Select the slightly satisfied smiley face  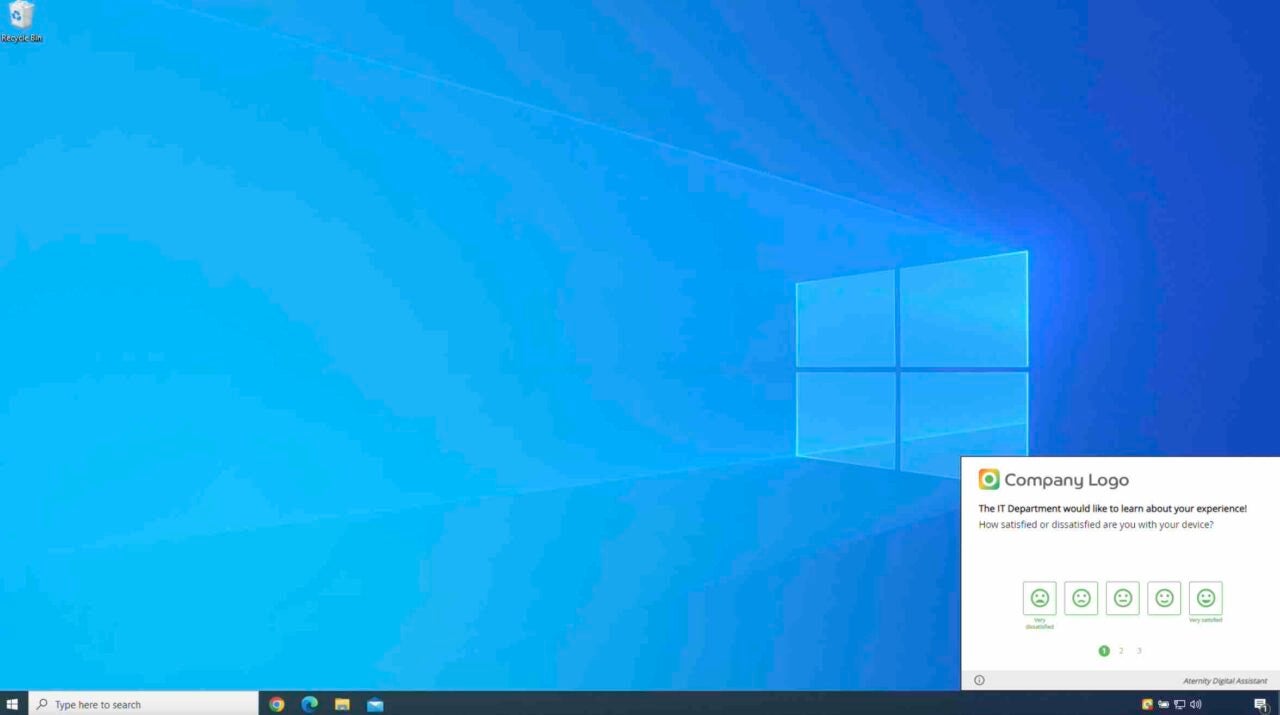click(1164, 598)
